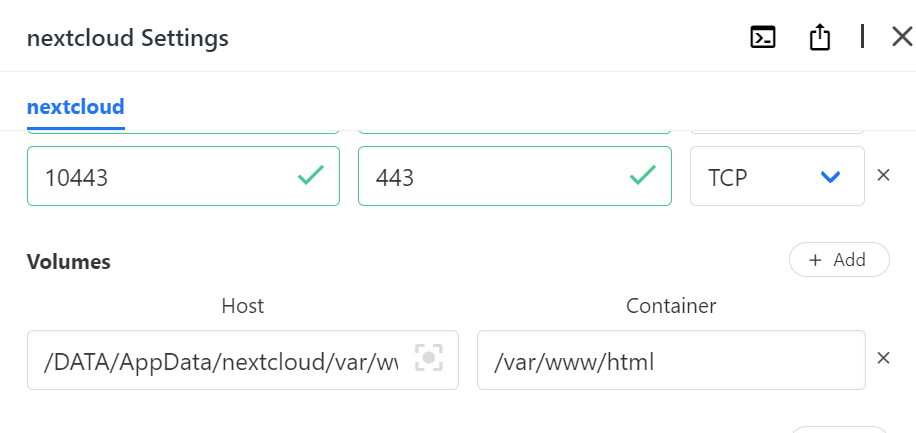Click the partially visible field above 10443
This screenshot has width=916, height=433.
coord(183,131)
